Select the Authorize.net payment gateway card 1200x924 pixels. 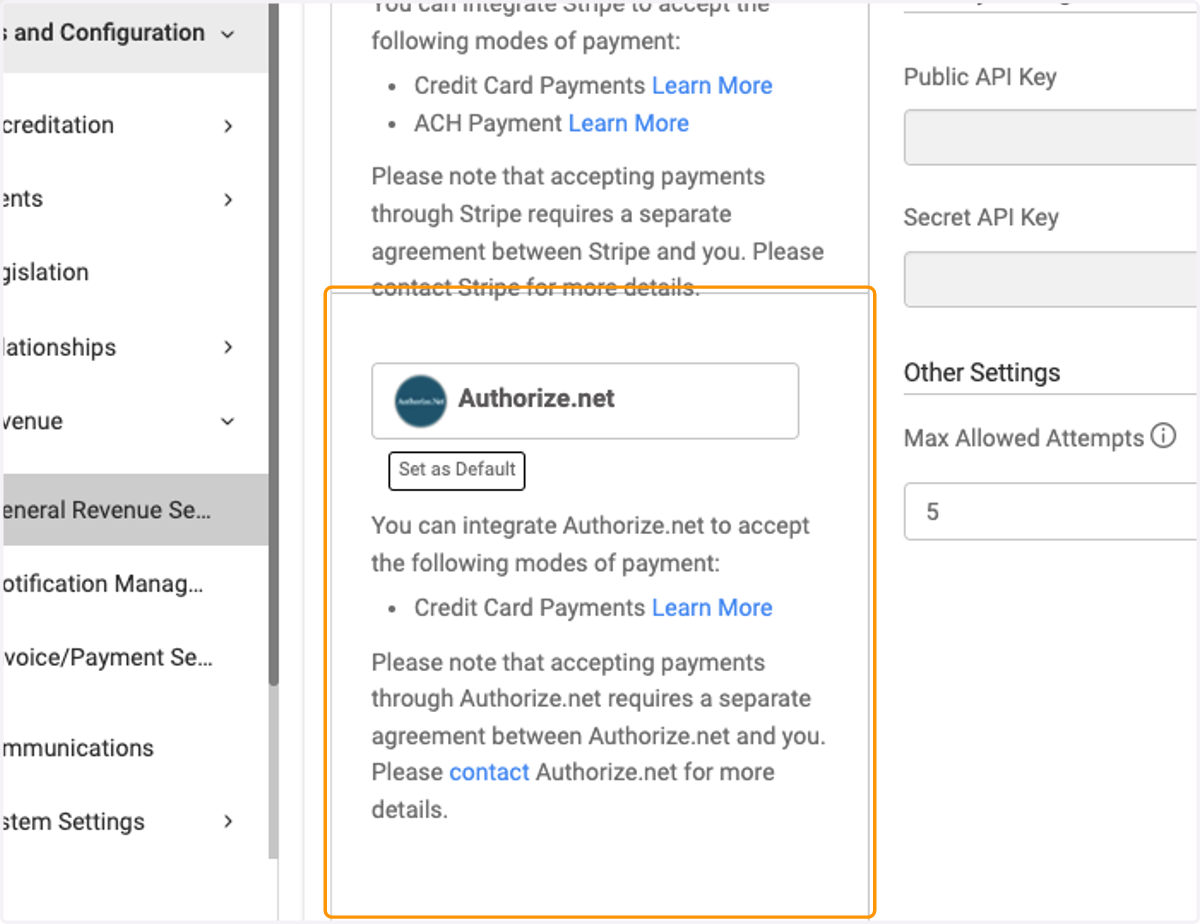coord(585,401)
